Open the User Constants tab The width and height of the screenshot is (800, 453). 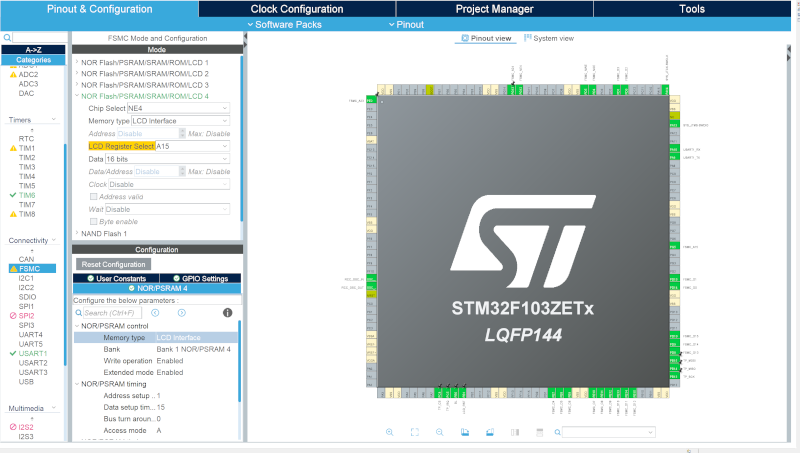coord(116,279)
